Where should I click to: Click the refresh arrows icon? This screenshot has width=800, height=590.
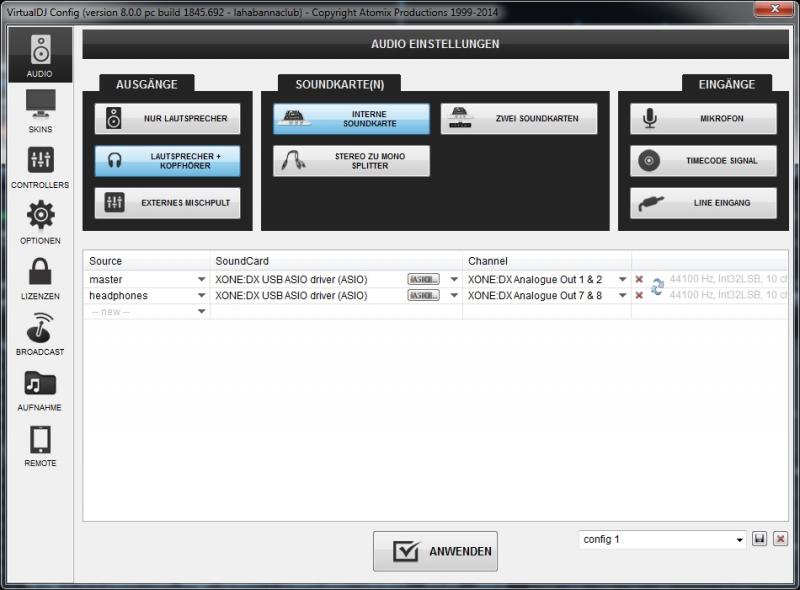657,287
